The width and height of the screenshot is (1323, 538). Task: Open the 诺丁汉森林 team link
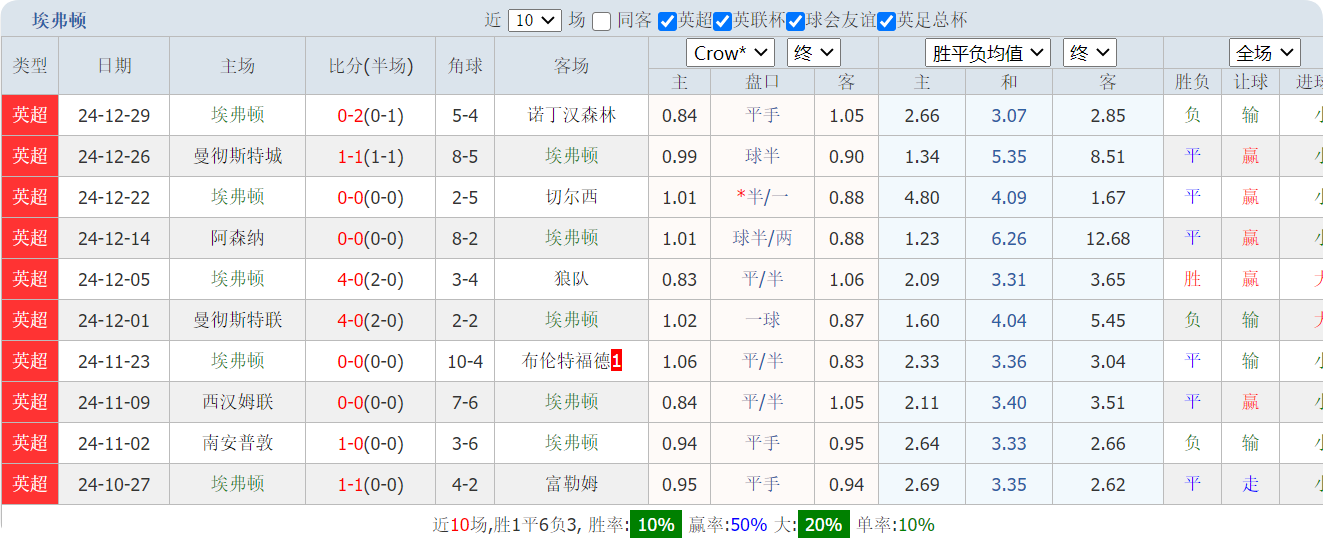pyautogui.click(x=571, y=116)
